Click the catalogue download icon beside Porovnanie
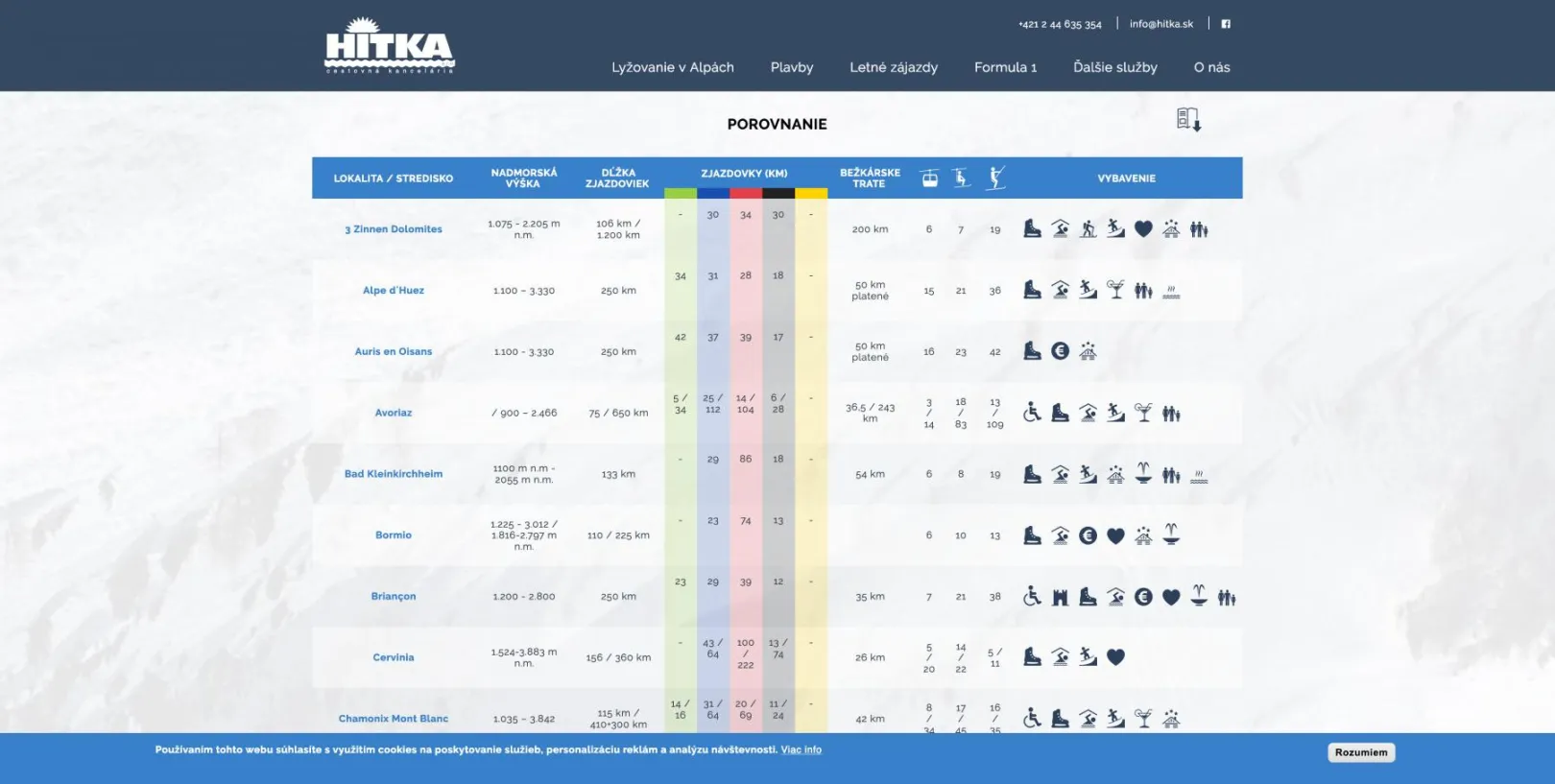The height and width of the screenshot is (784, 1555). [1189, 119]
